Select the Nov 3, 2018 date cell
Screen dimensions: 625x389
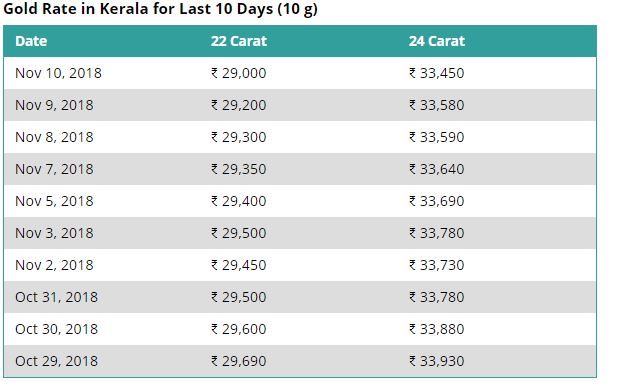coord(54,233)
